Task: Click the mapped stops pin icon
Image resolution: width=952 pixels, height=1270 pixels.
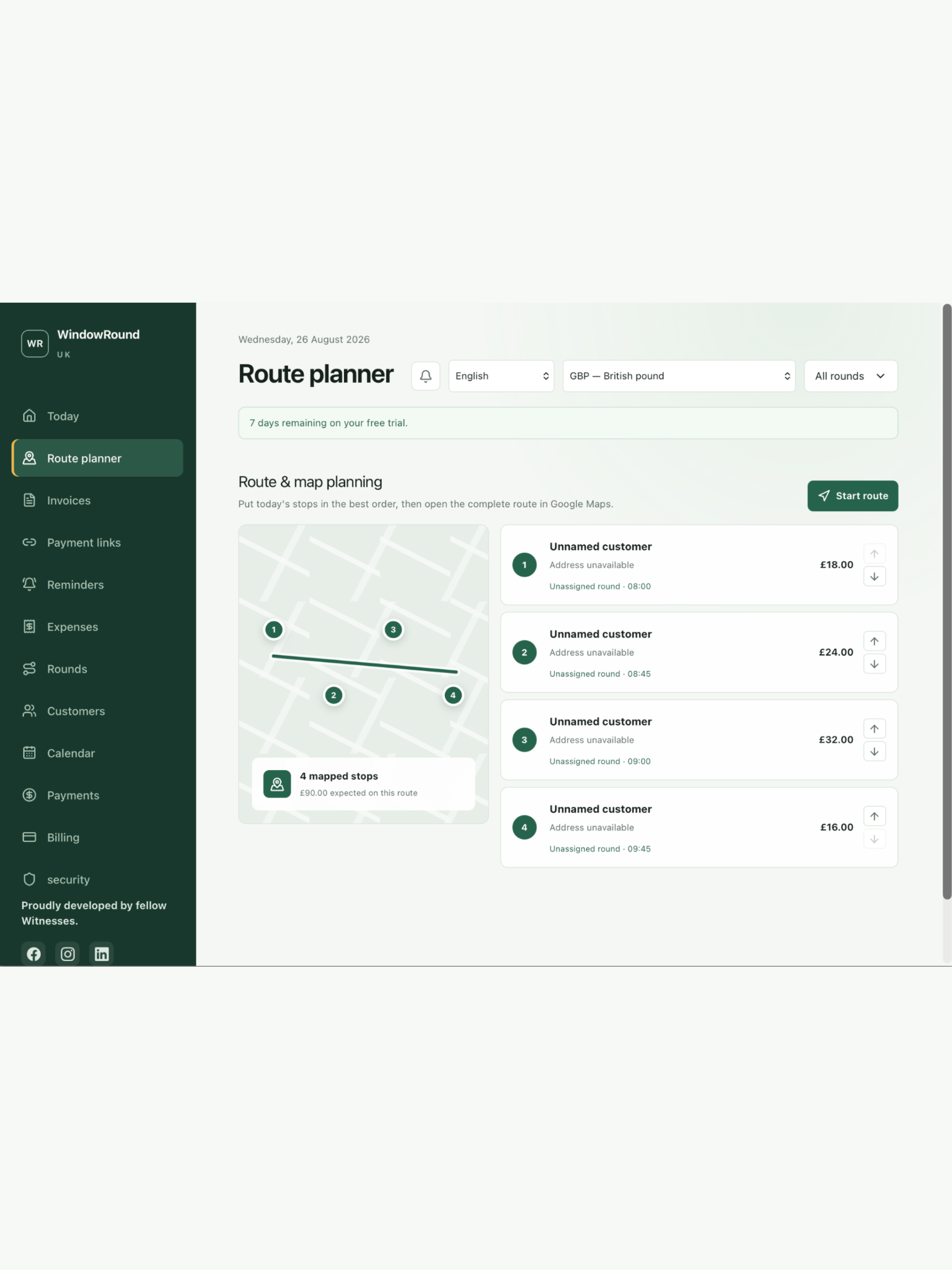Action: [x=277, y=784]
